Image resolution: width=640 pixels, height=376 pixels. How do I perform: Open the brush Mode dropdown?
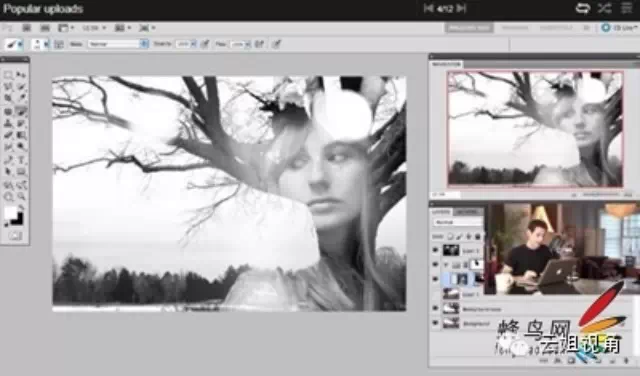(x=118, y=44)
